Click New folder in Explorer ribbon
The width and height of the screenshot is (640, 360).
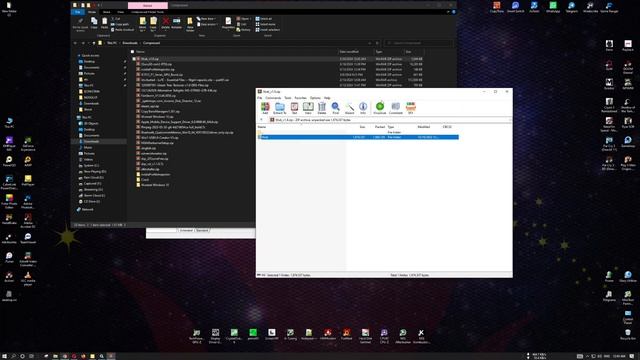[x=190, y=24]
